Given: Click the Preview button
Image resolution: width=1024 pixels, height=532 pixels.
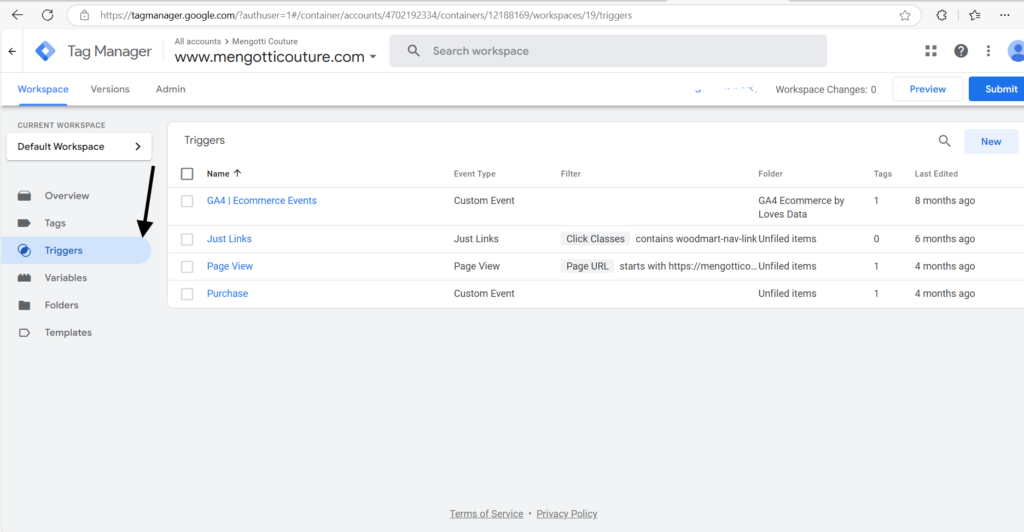Looking at the screenshot, I should click(927, 89).
